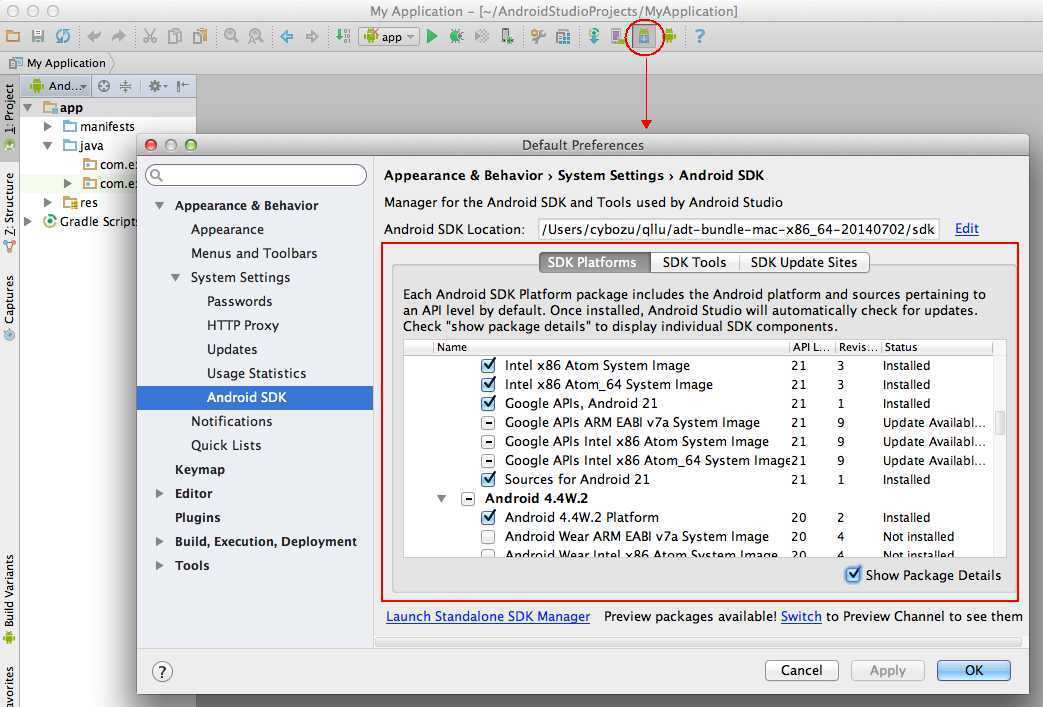Click the Copy toolbar icon
Screen dimensions: 1043x707
point(175,37)
